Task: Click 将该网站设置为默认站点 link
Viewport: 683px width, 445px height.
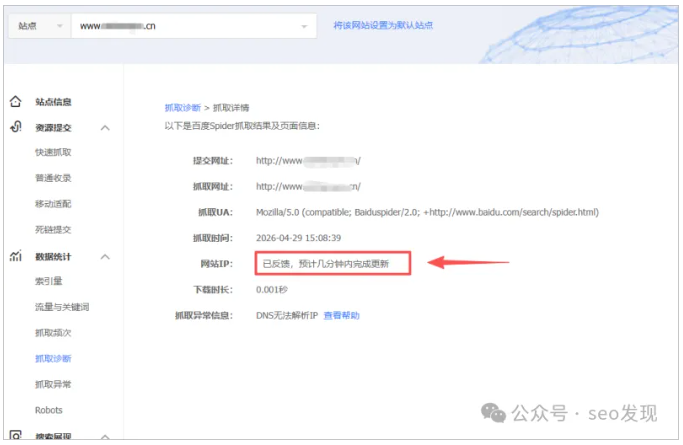Action: [x=383, y=25]
